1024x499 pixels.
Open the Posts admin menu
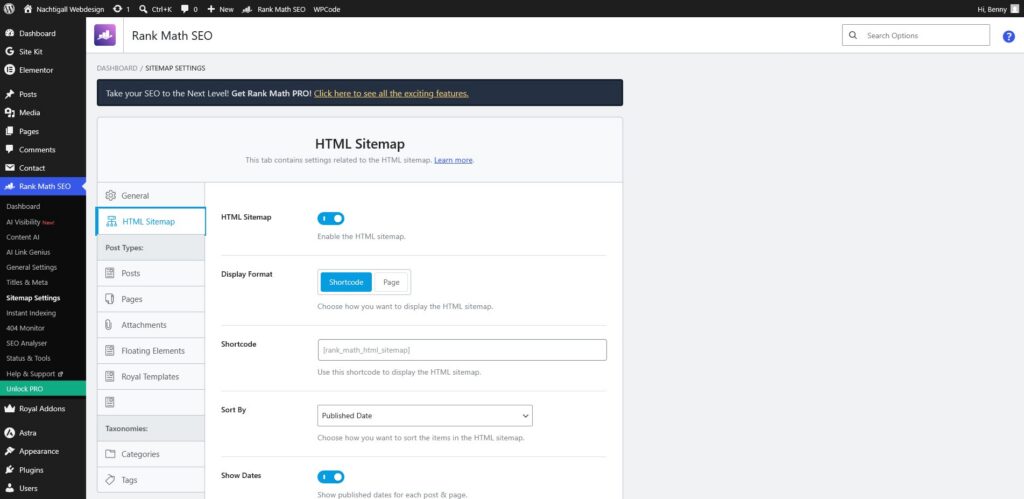click(x=42, y=94)
